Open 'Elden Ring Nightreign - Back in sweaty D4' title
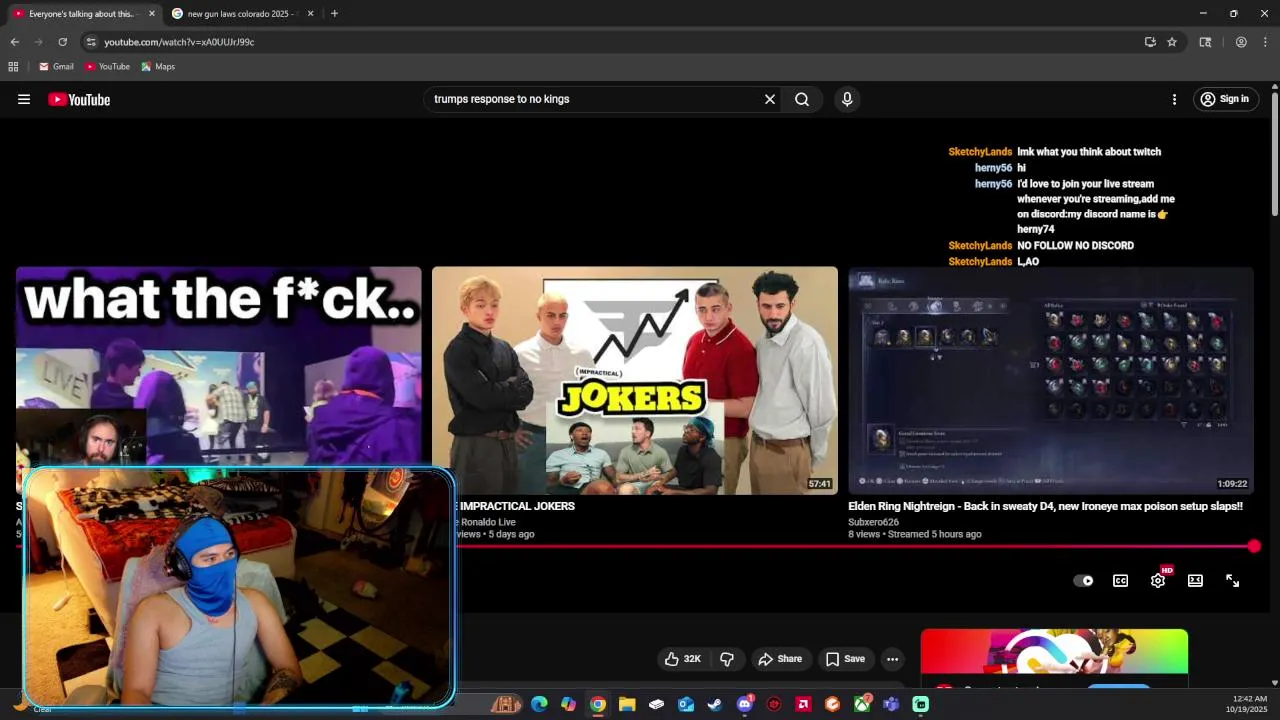 click(1045, 506)
